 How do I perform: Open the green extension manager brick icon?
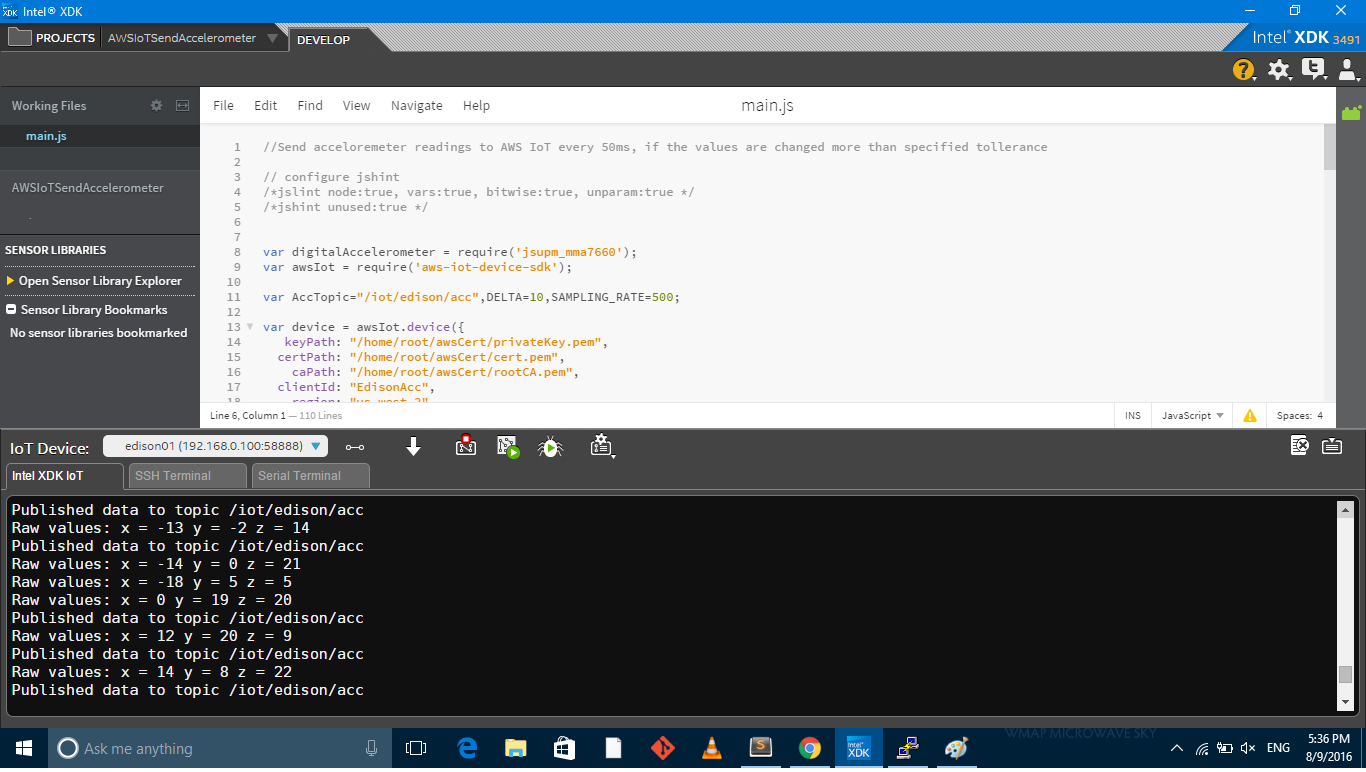click(x=1351, y=112)
